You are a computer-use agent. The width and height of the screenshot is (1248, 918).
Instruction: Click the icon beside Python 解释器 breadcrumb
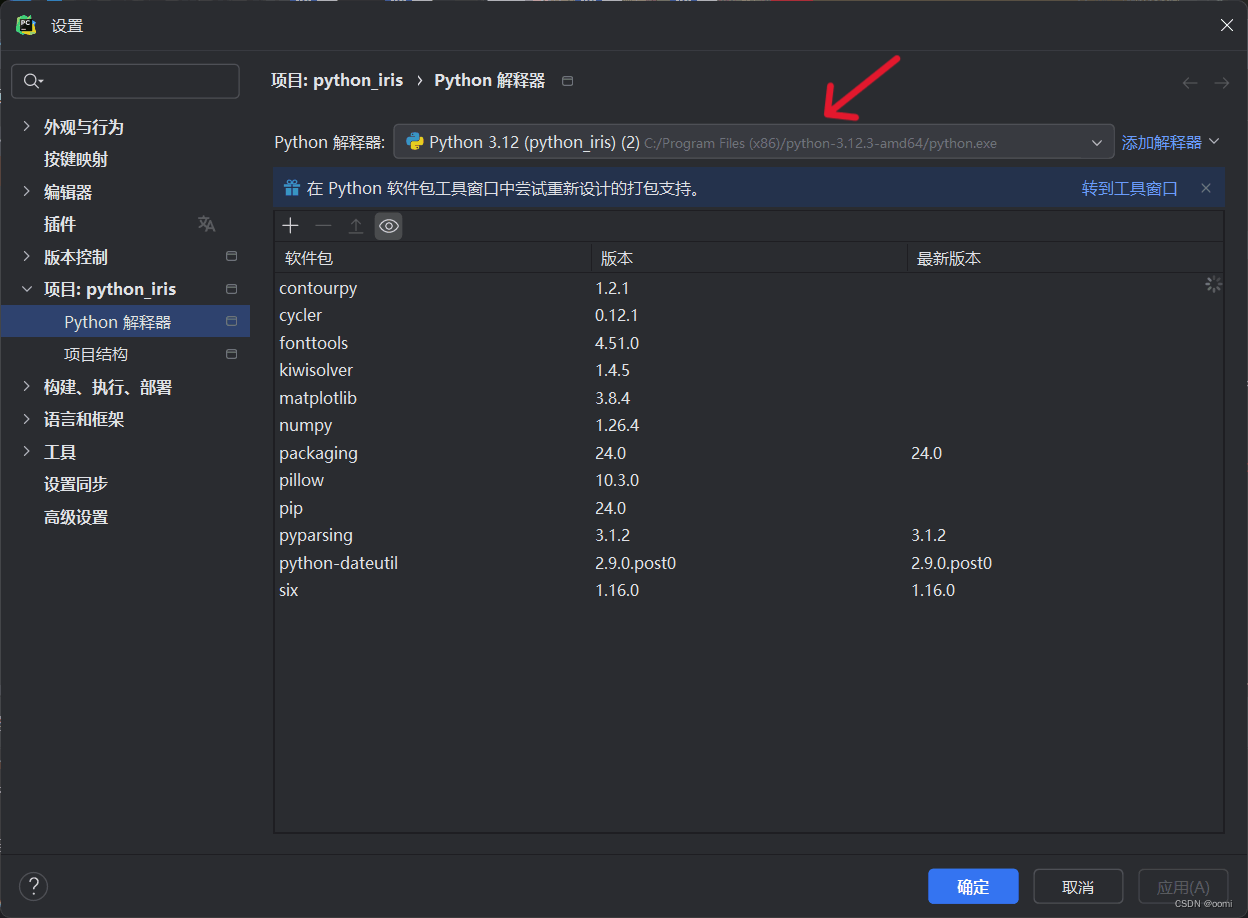coord(568,81)
